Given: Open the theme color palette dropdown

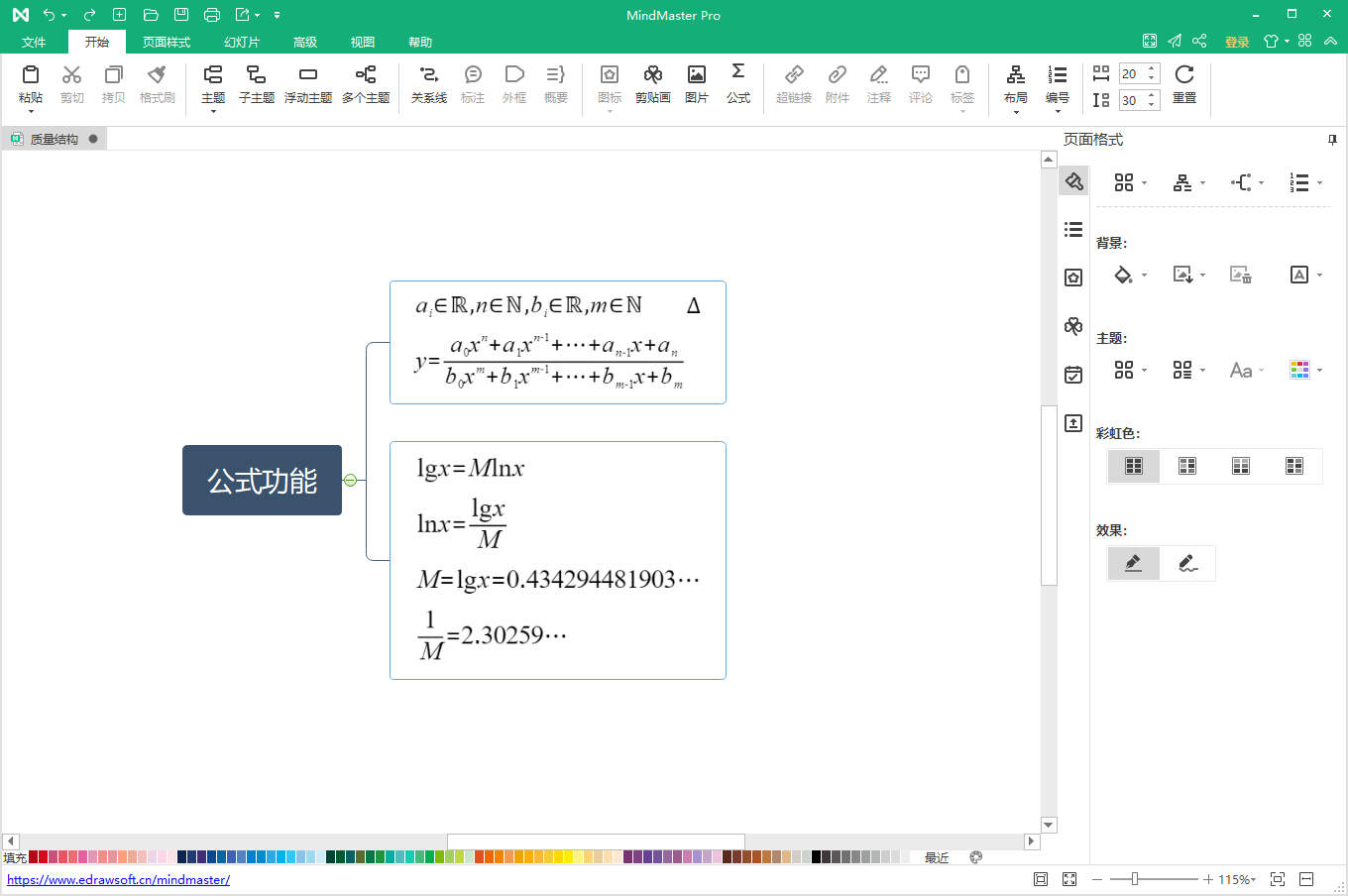Looking at the screenshot, I should 1319,371.
